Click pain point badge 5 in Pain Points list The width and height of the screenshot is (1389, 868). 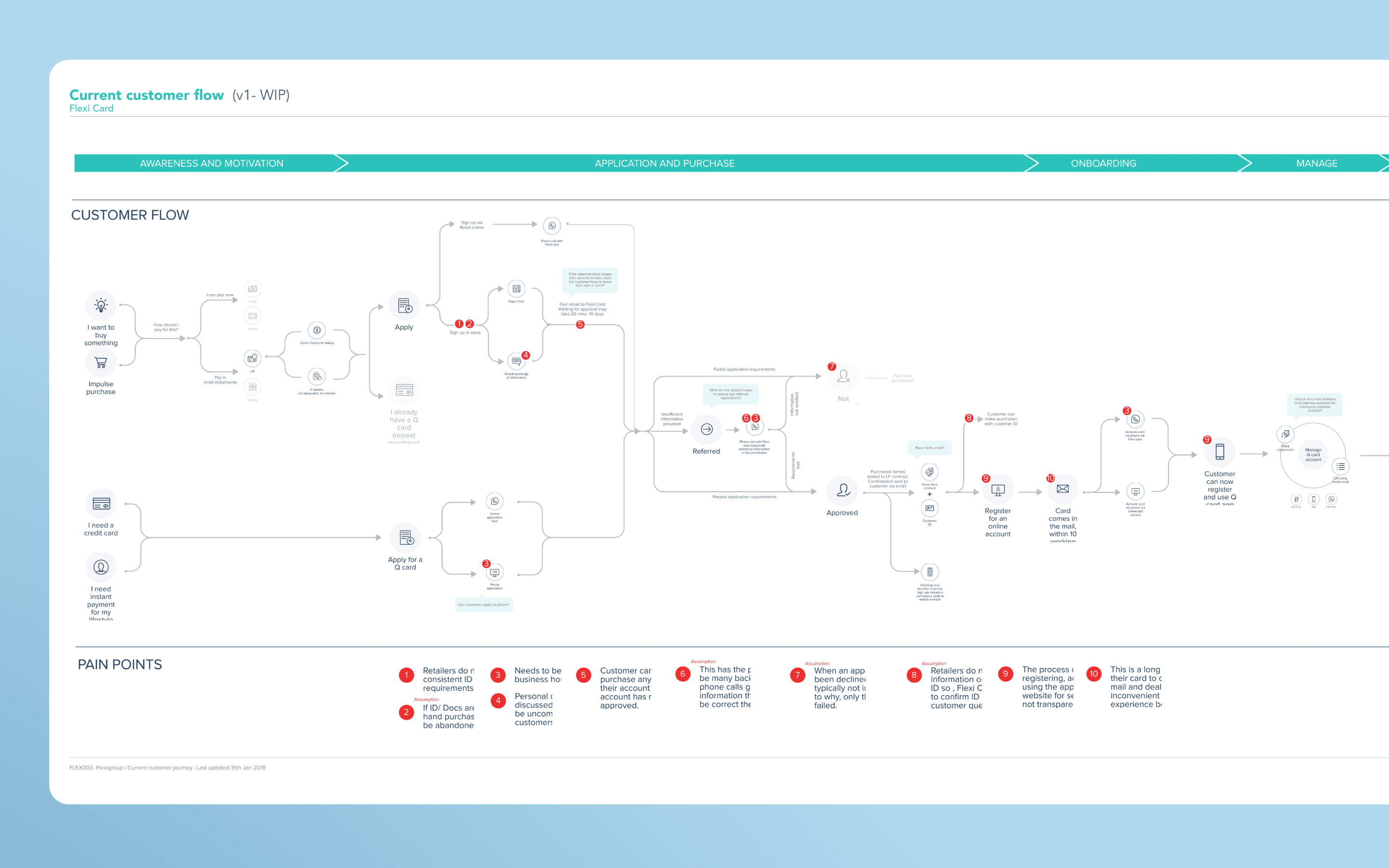point(584,675)
